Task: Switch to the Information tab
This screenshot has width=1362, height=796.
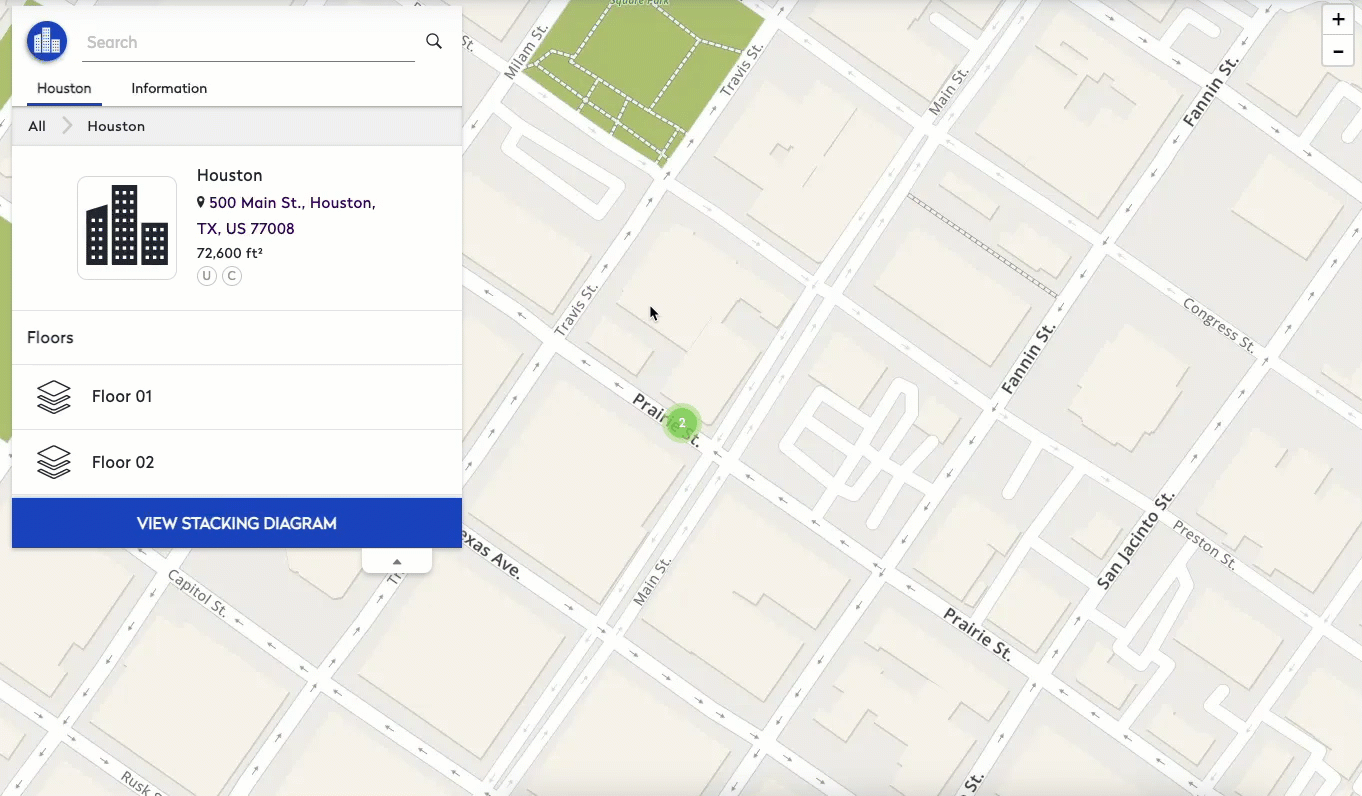Action: [x=169, y=88]
